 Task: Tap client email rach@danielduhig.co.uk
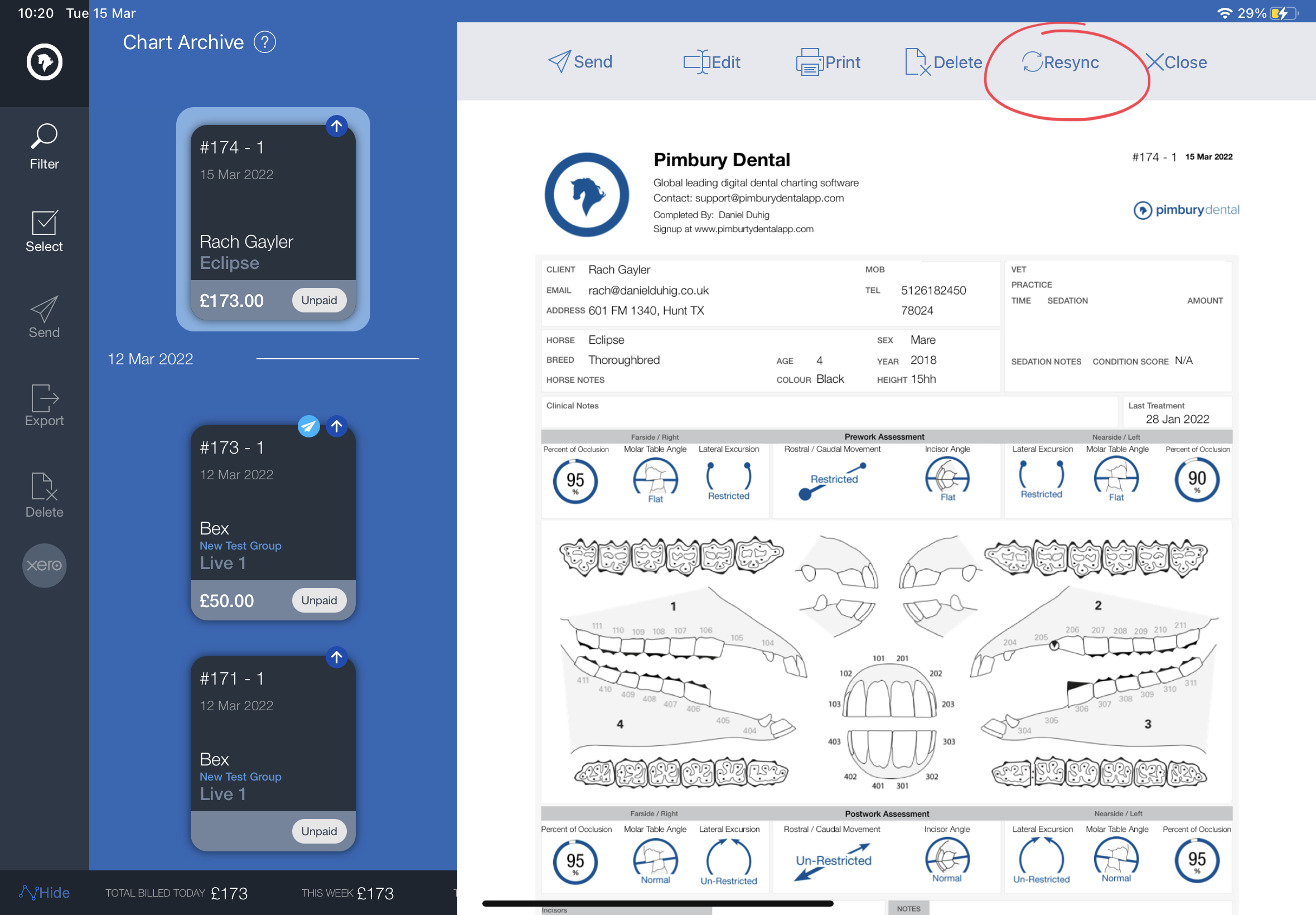click(649, 291)
